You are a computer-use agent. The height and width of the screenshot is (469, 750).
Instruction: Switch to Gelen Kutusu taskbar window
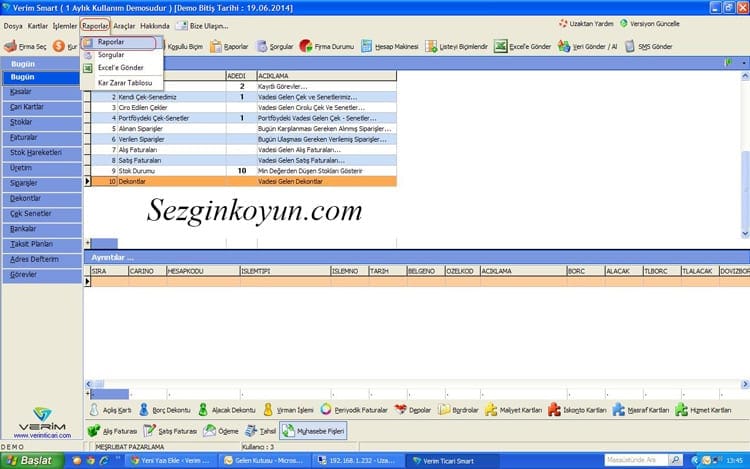(x=264, y=460)
